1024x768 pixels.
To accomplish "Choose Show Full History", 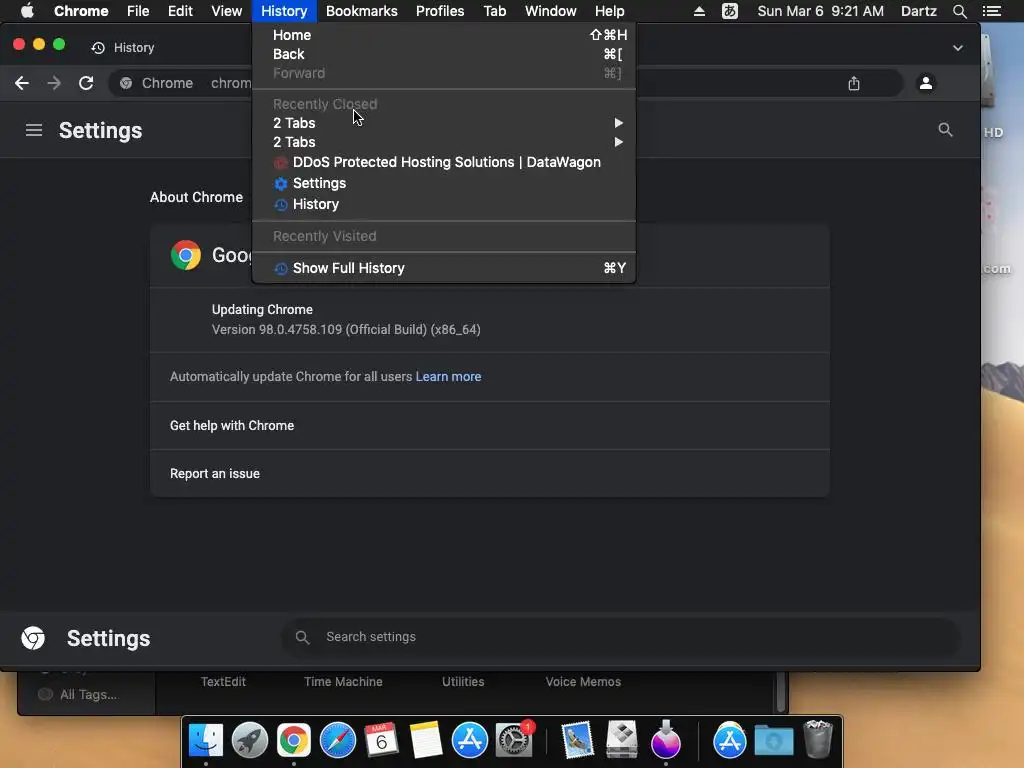I will coord(444,268).
